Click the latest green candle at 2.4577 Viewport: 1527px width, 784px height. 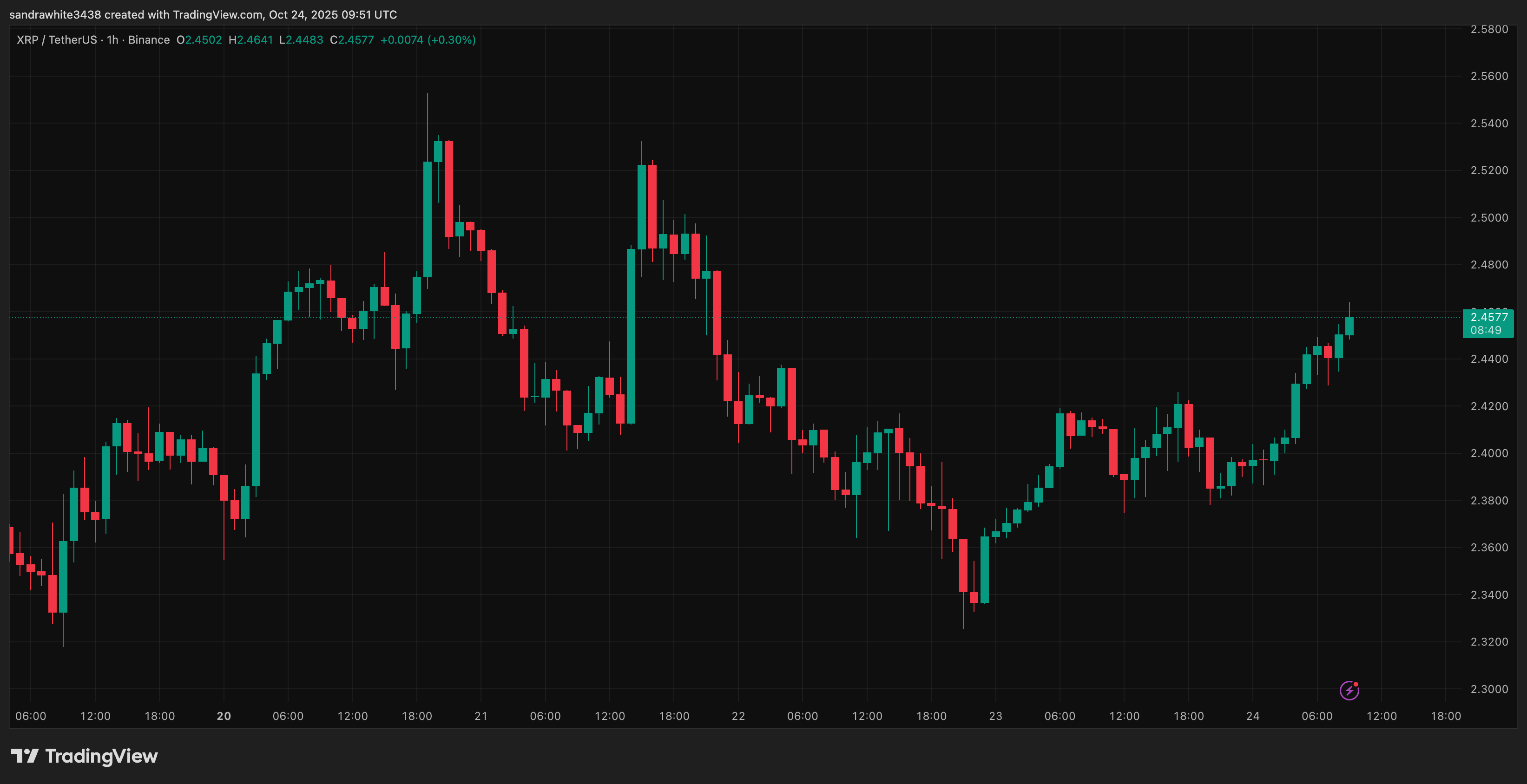(1349, 326)
